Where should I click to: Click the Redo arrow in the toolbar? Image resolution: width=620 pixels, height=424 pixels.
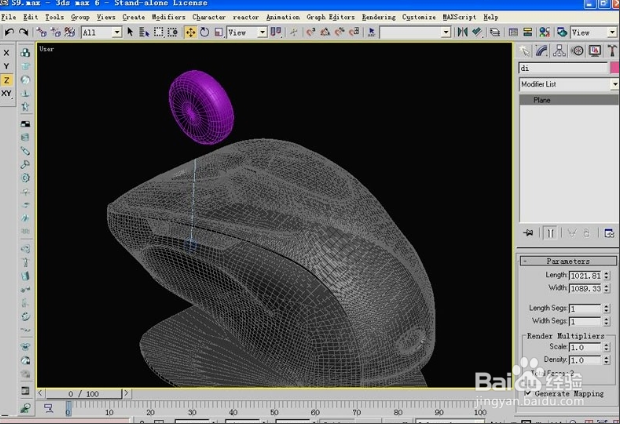(x=24, y=32)
